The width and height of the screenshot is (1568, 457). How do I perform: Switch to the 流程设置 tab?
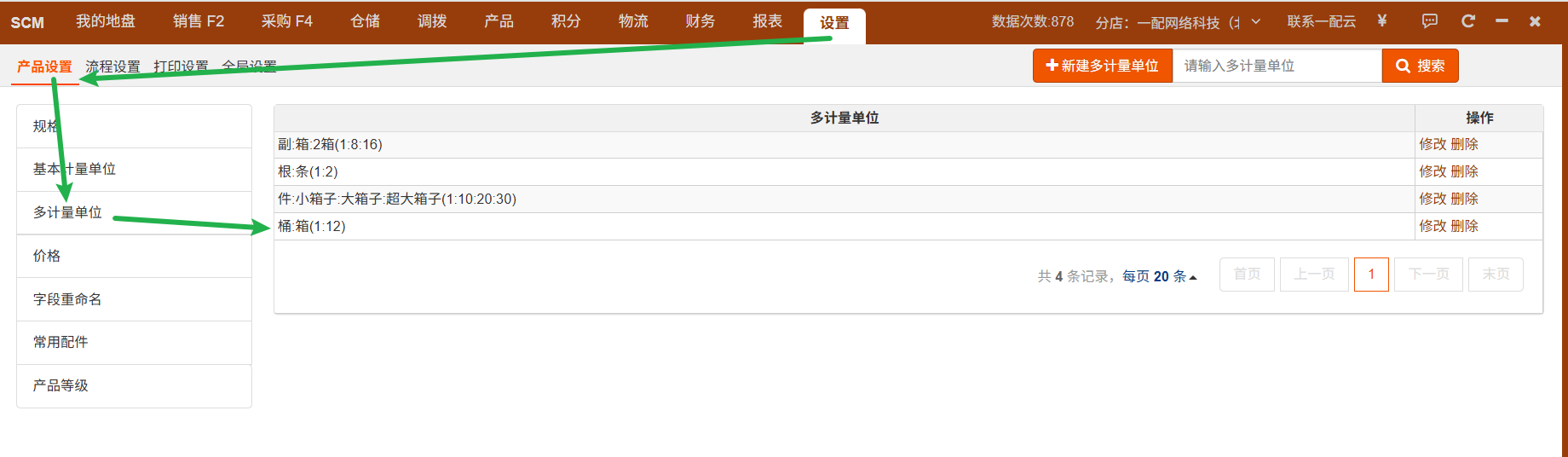[x=112, y=67]
